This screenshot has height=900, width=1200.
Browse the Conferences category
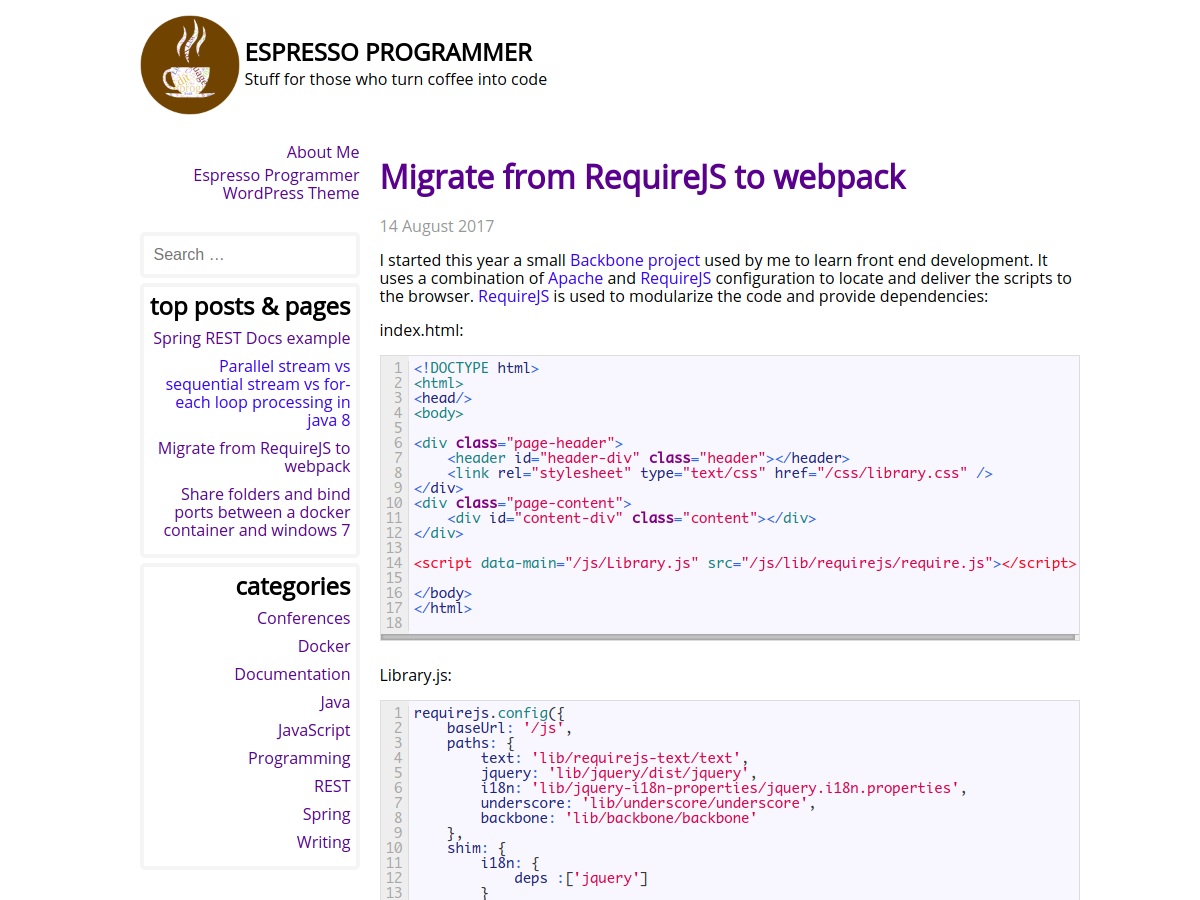(x=303, y=618)
